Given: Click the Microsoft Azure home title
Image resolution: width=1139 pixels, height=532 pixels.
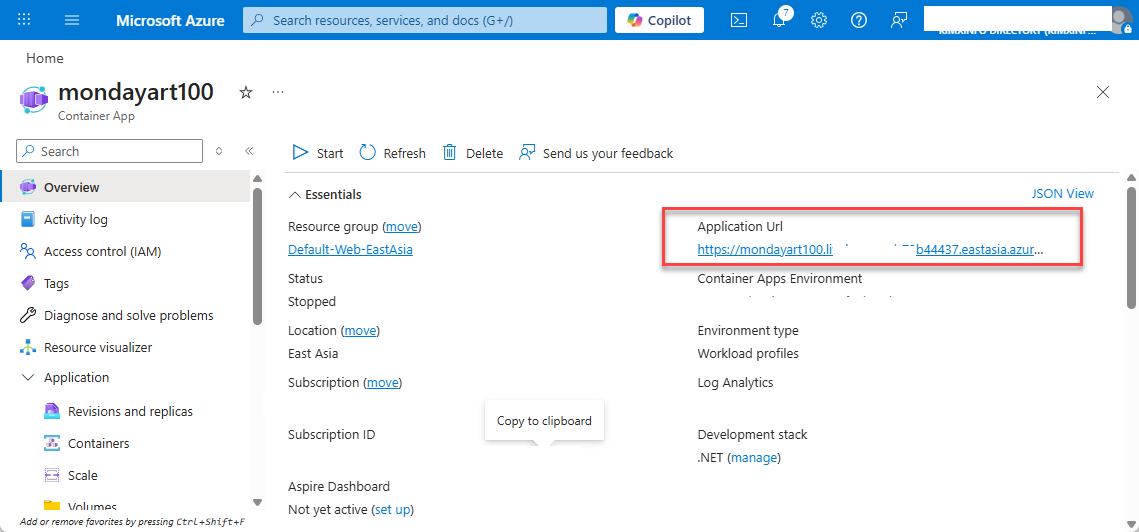Looking at the screenshot, I should pos(170,20).
